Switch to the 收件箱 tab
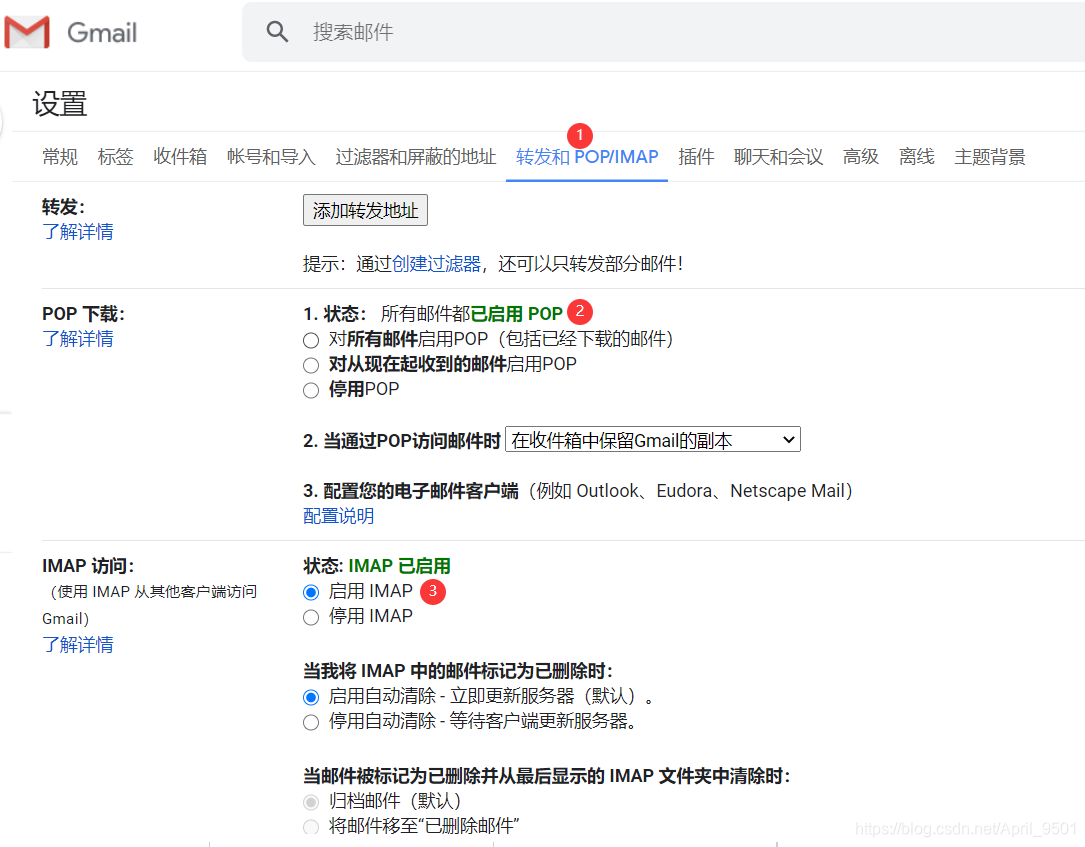The height and width of the screenshot is (847, 1085). [180, 157]
